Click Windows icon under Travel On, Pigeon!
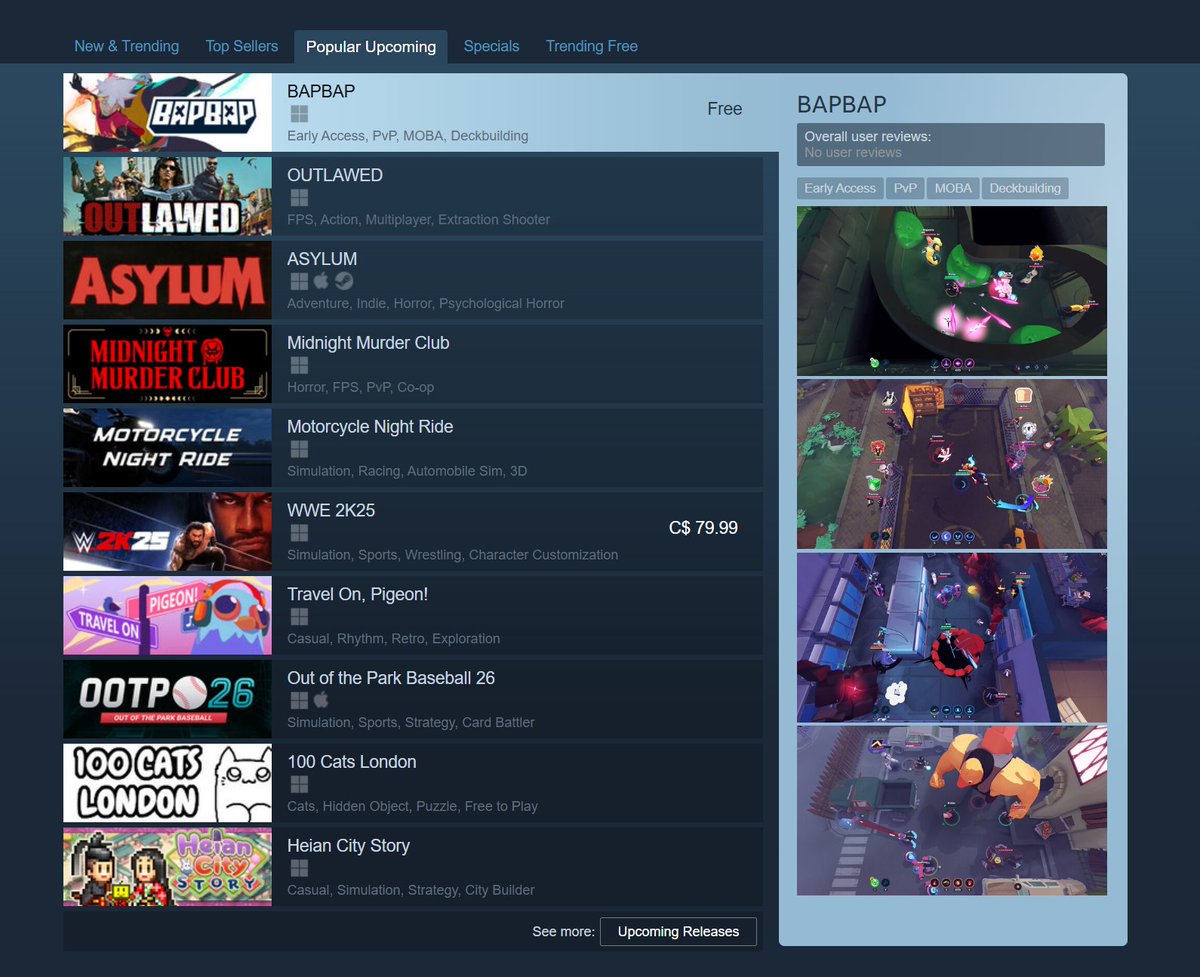The image size is (1200, 977). 298,618
